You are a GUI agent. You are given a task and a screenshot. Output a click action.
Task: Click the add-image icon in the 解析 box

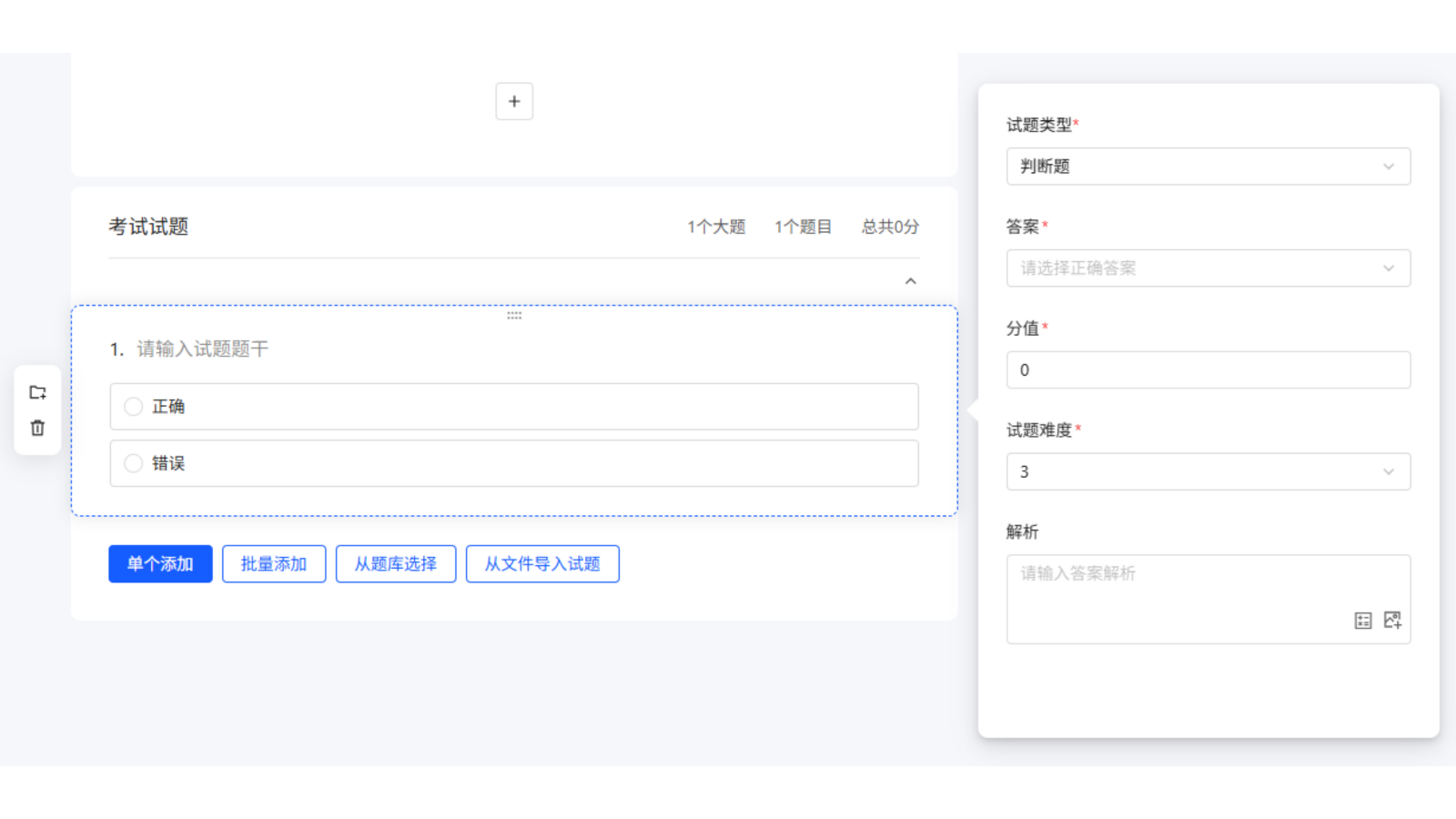pos(1392,621)
